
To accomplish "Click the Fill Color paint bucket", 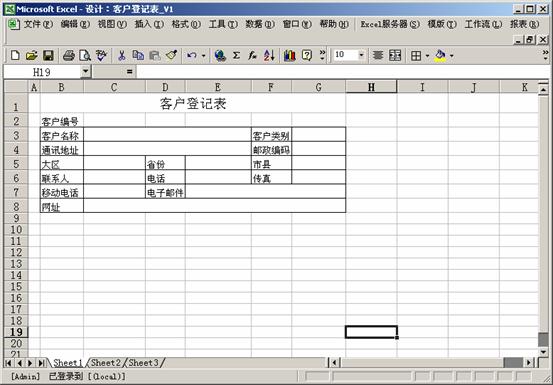I will click(x=440, y=55).
